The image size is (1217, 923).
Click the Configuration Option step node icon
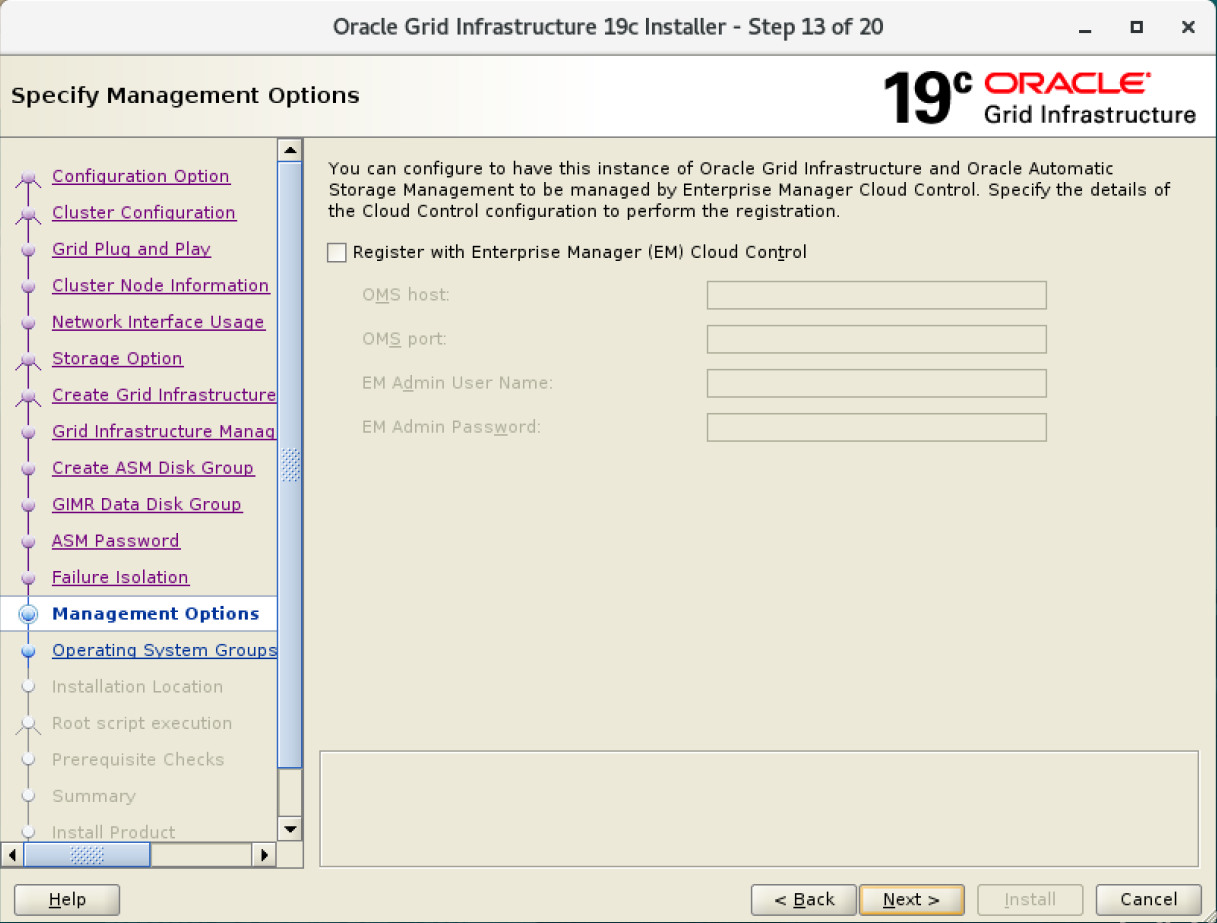click(x=30, y=178)
